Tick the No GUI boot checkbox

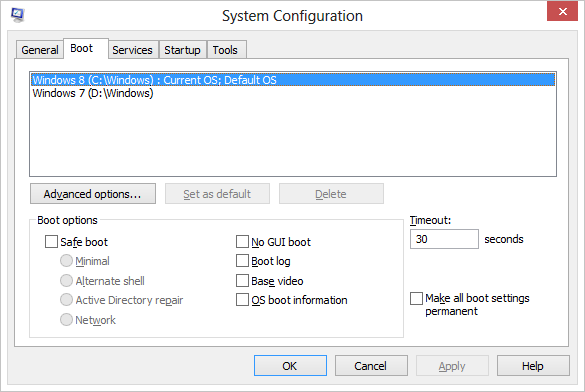(242, 241)
